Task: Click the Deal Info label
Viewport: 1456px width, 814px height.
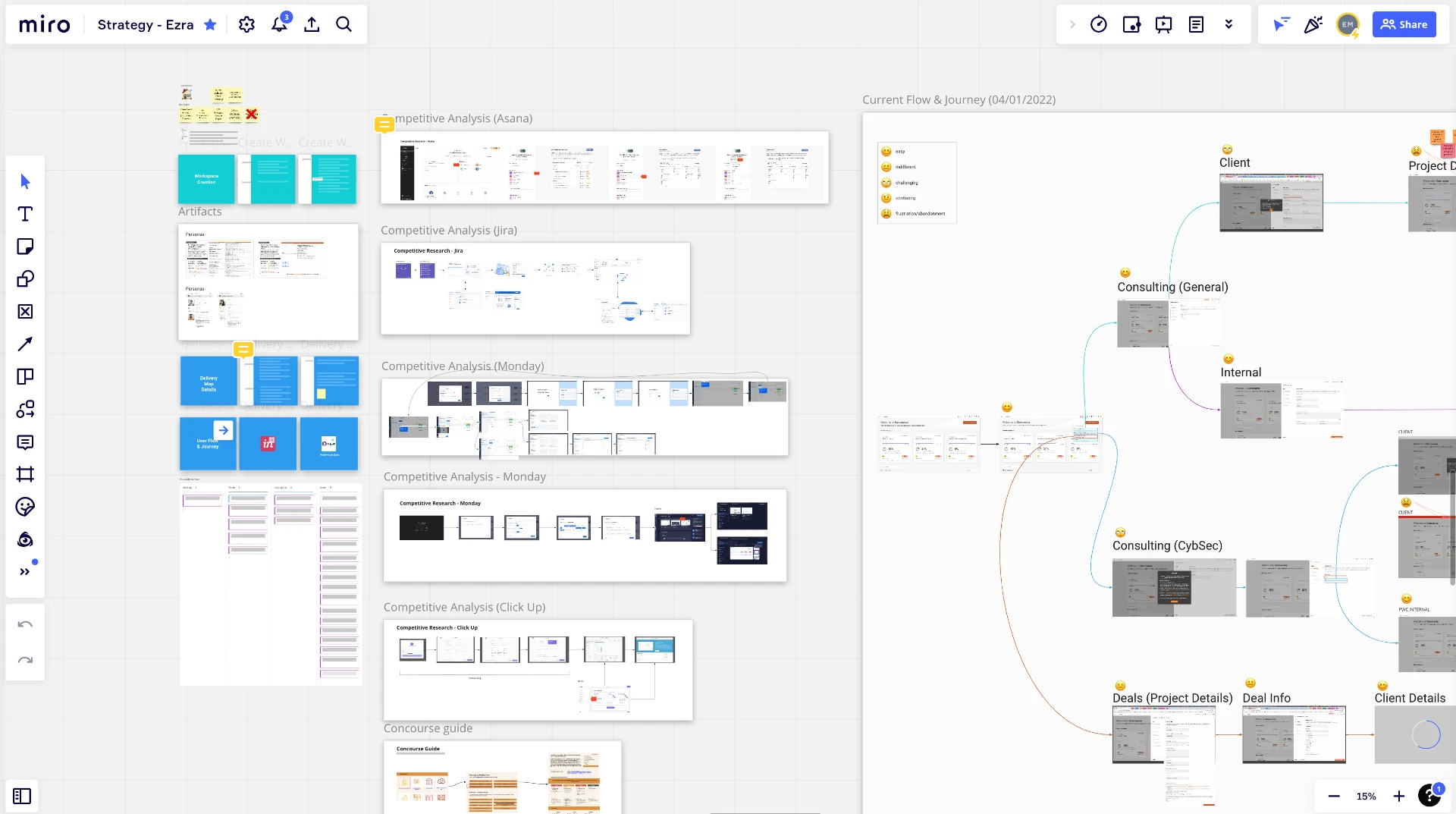Action: (1266, 699)
